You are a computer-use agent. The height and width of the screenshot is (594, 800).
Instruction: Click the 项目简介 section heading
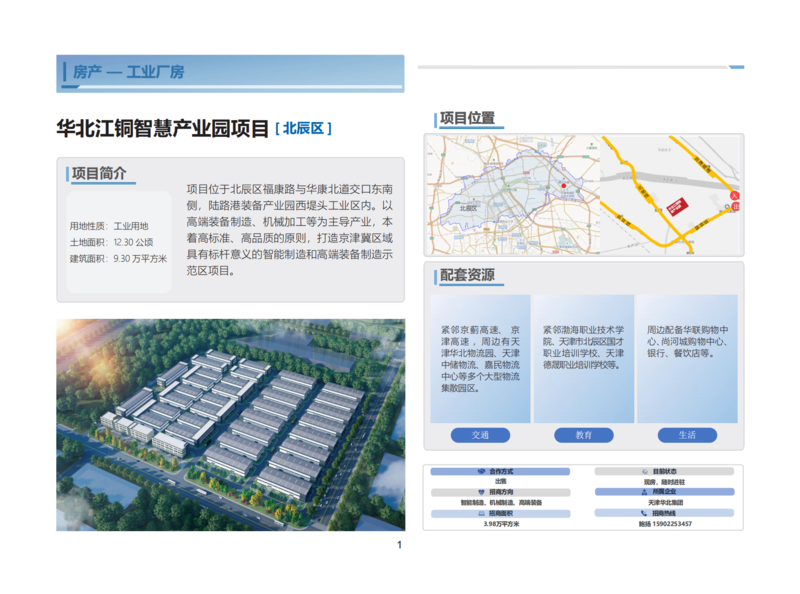[x=99, y=174]
